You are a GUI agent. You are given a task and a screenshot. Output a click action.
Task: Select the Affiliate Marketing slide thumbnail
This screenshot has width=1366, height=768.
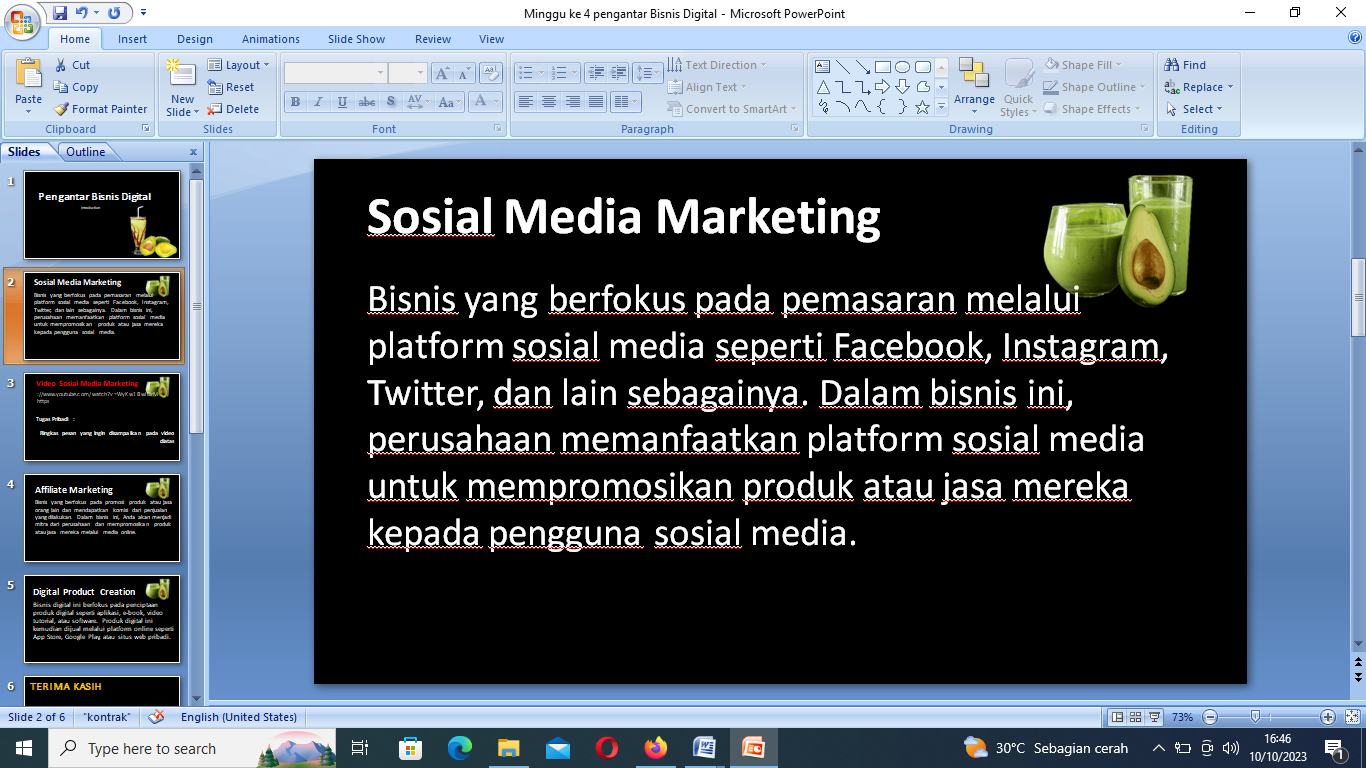(x=102, y=518)
